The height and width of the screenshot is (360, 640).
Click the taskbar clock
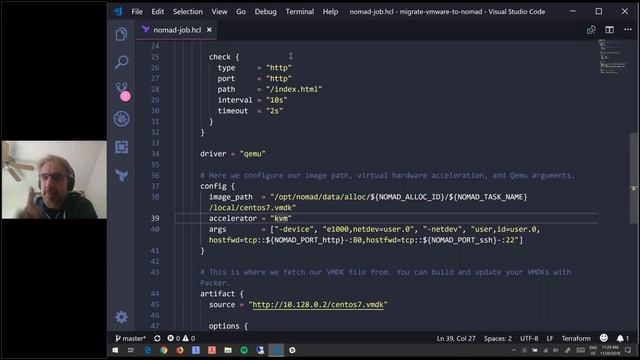(610, 350)
